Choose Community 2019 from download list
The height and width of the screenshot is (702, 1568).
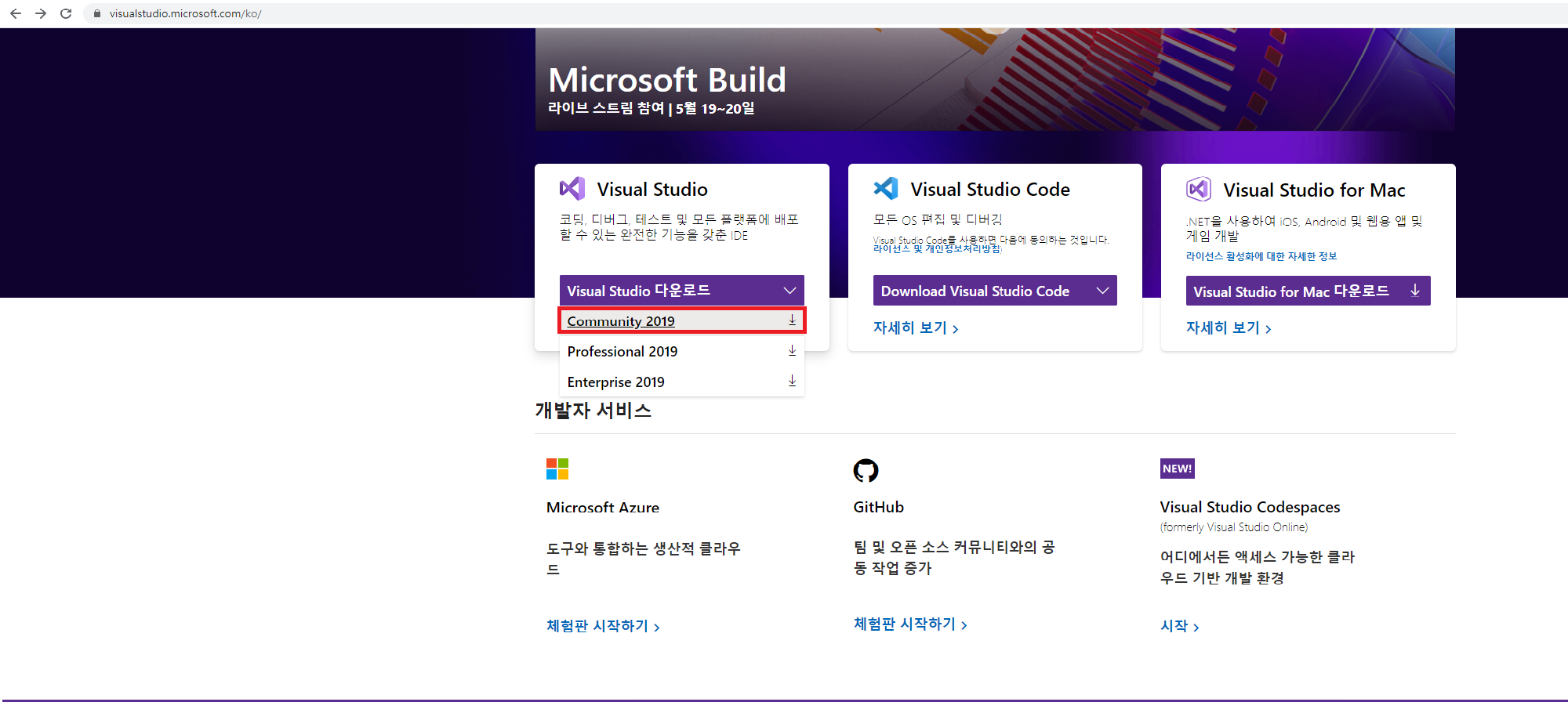682,320
